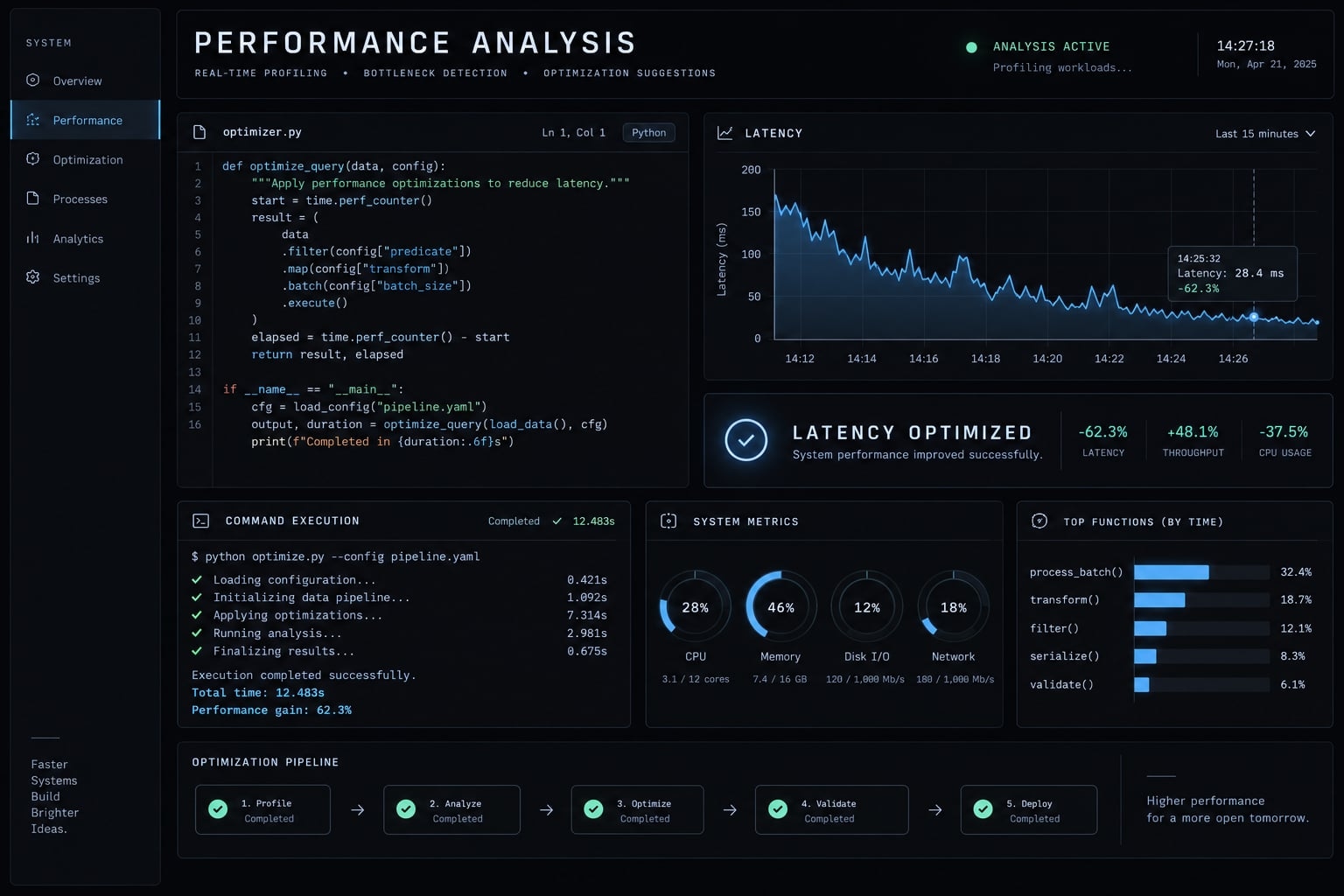The width and height of the screenshot is (1344, 896).
Task: Click the Ln 1, Col 1 cursor position
Action: 573,133
